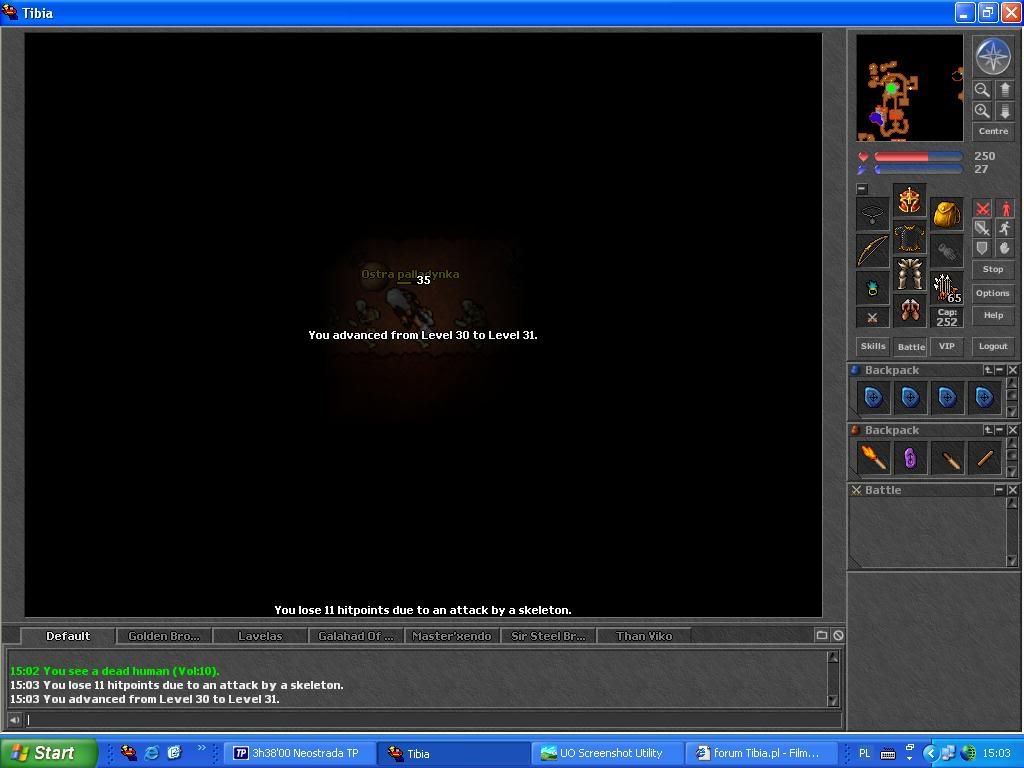Open the Than Viko chat tab
This screenshot has width=1024, height=768.
tap(644, 636)
